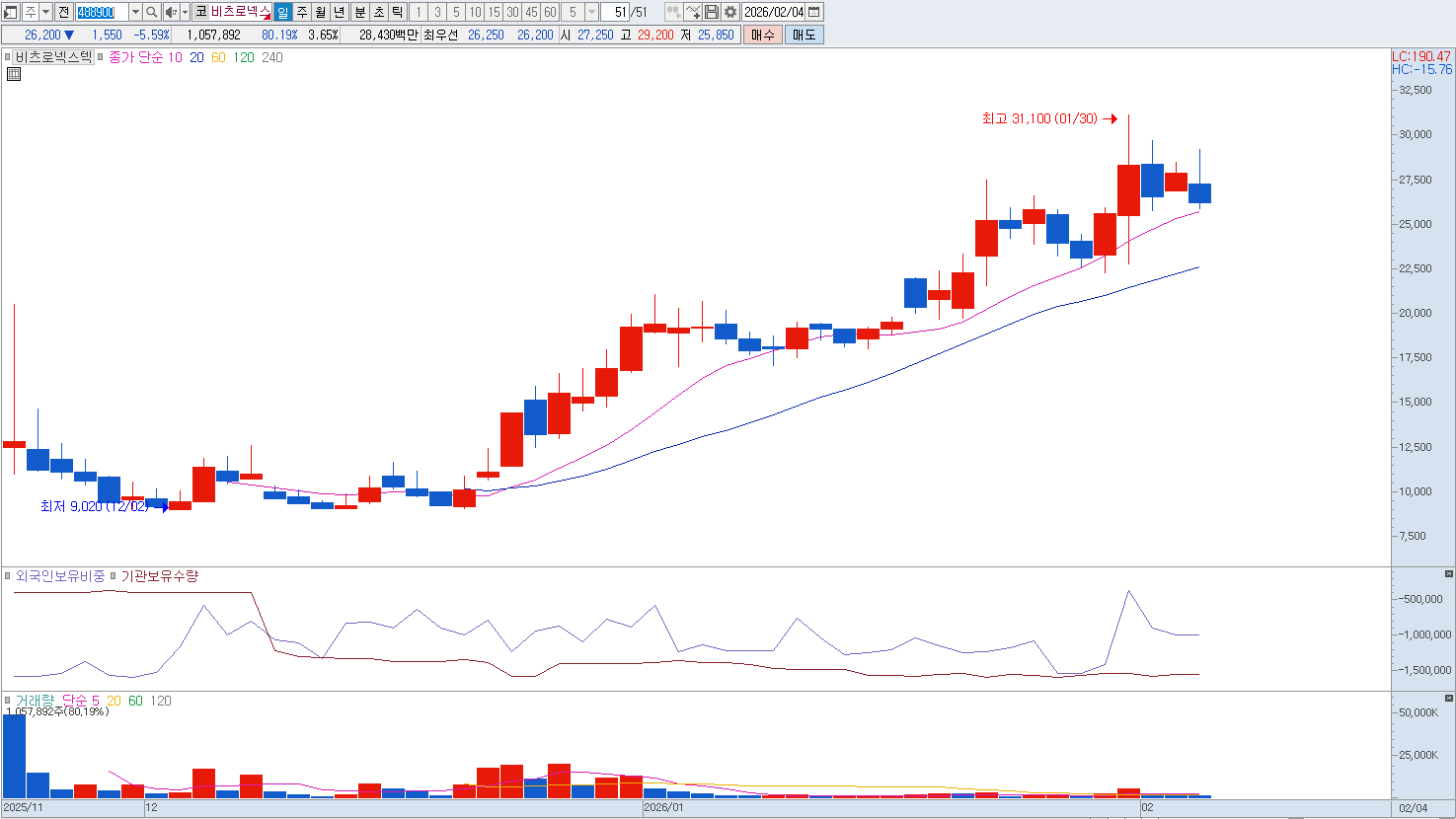Expand the interval value 5 dropdown
This screenshot has width=1456, height=819.
[x=591, y=12]
